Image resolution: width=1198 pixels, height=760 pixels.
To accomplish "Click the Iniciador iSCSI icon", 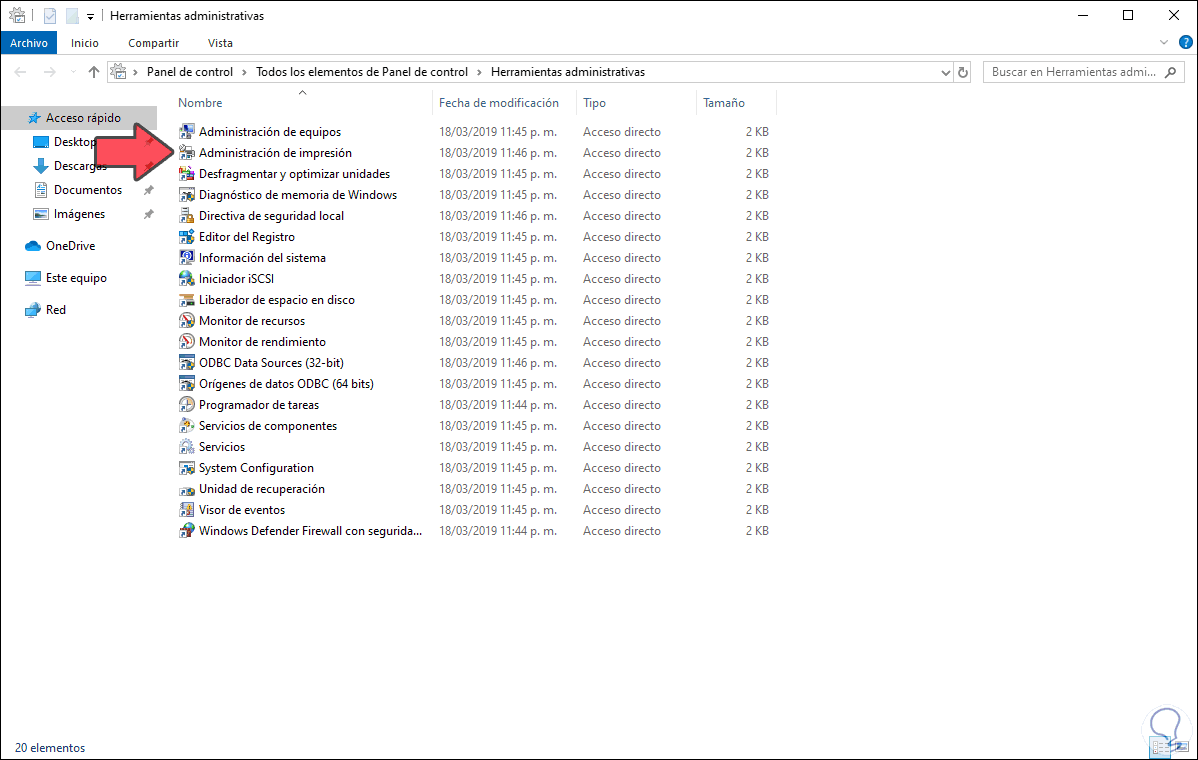I will click(x=186, y=279).
